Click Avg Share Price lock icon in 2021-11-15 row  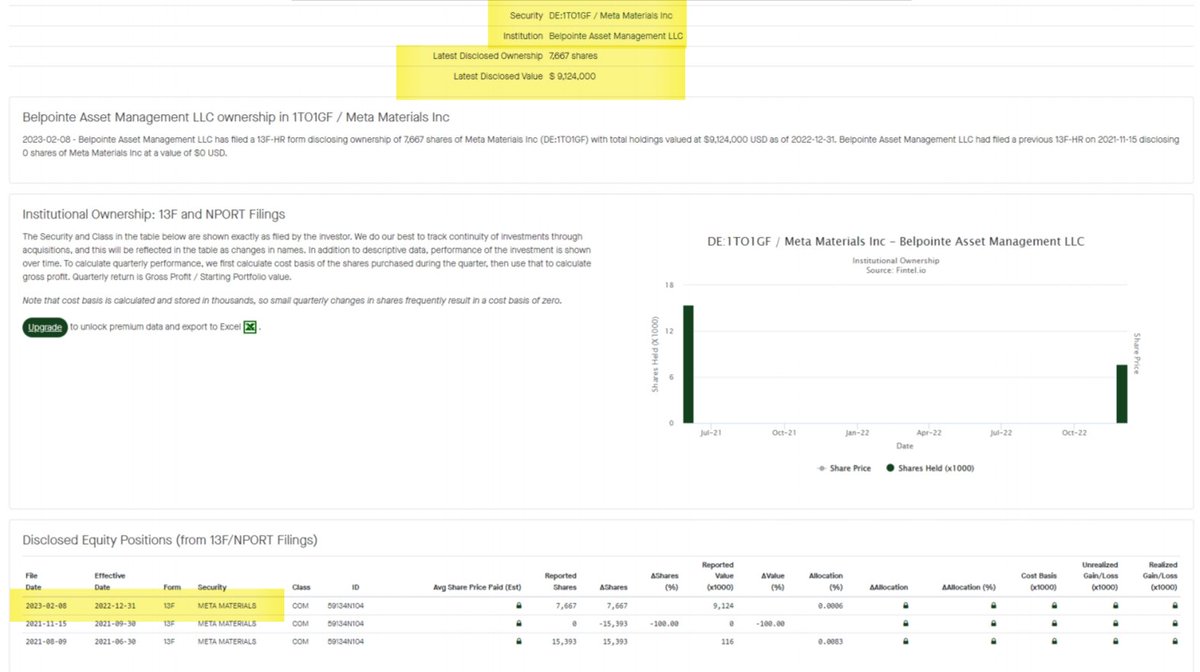click(x=518, y=624)
